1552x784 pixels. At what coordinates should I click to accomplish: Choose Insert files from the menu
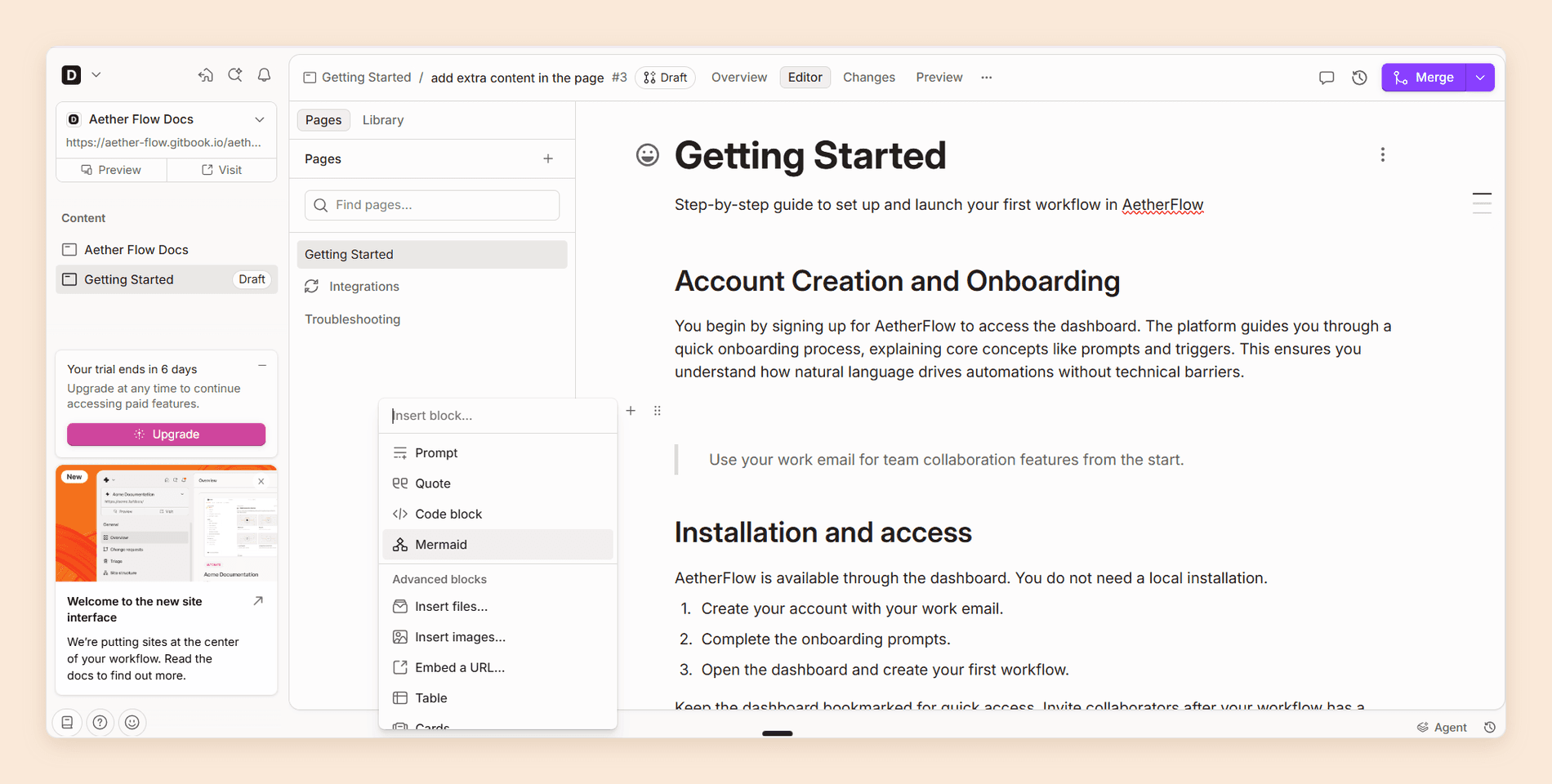tap(497, 607)
